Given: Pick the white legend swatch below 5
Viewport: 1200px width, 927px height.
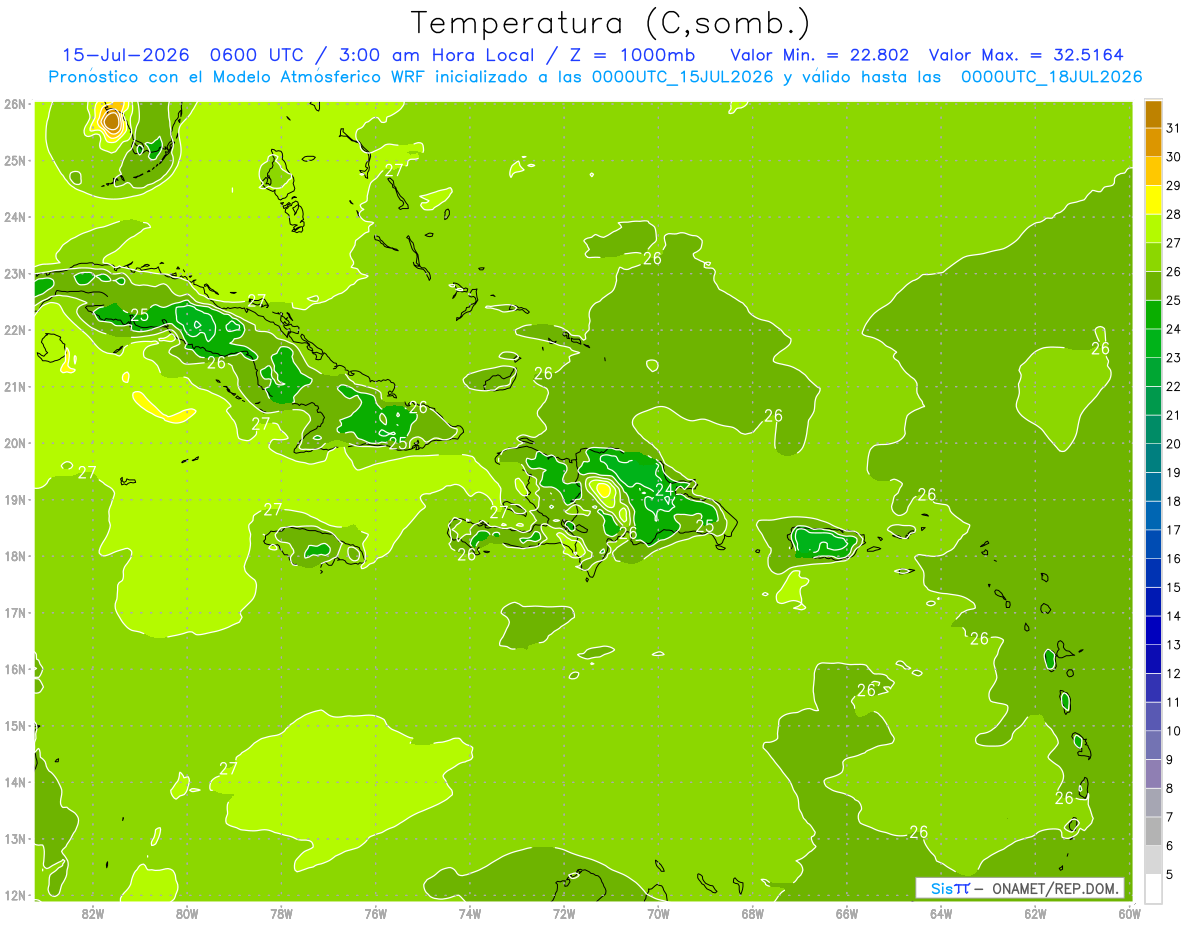Looking at the screenshot, I should click(x=1153, y=888).
